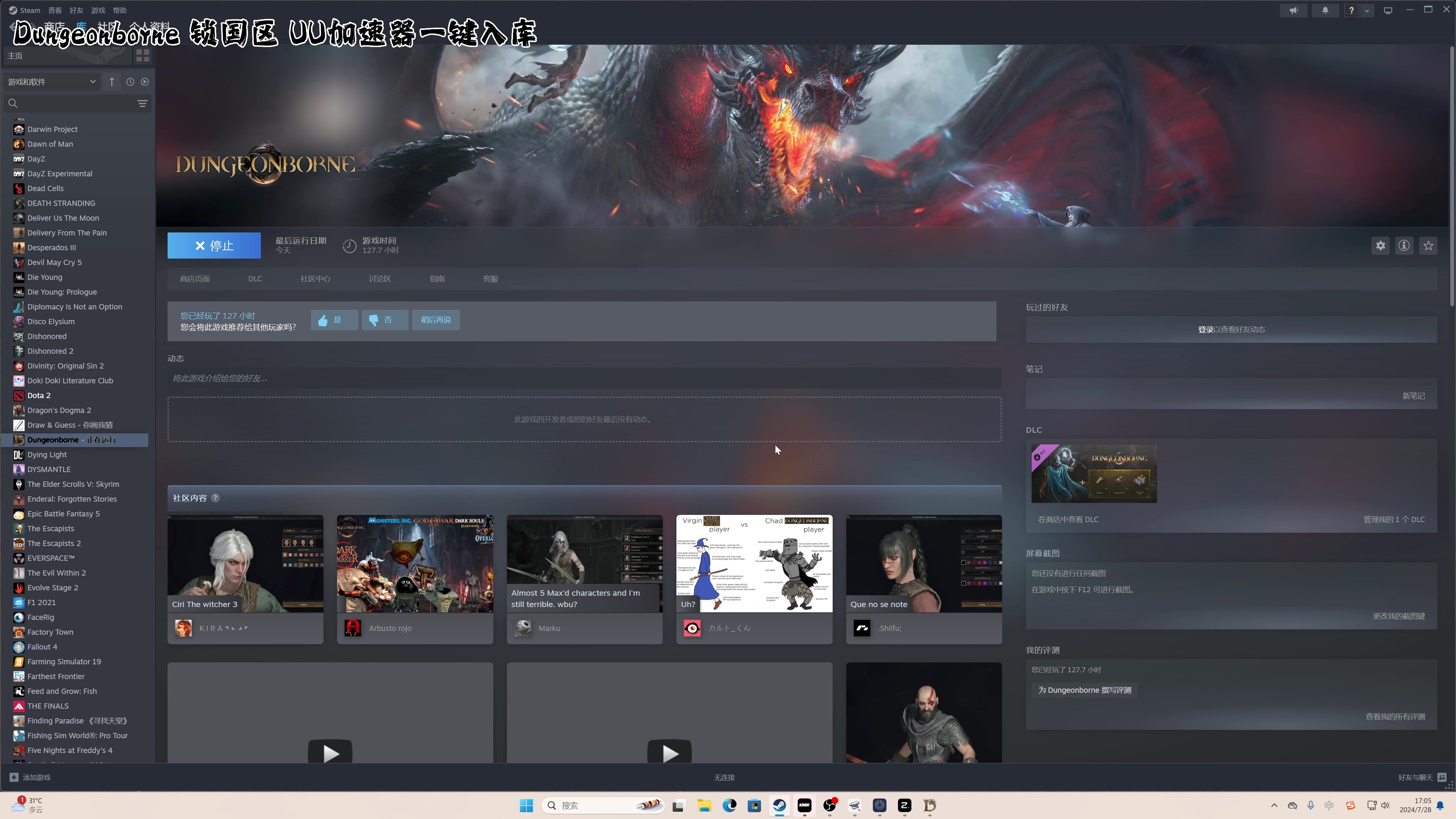Open the 社区中心 tab
The height and width of the screenshot is (819, 1456).
[315, 279]
